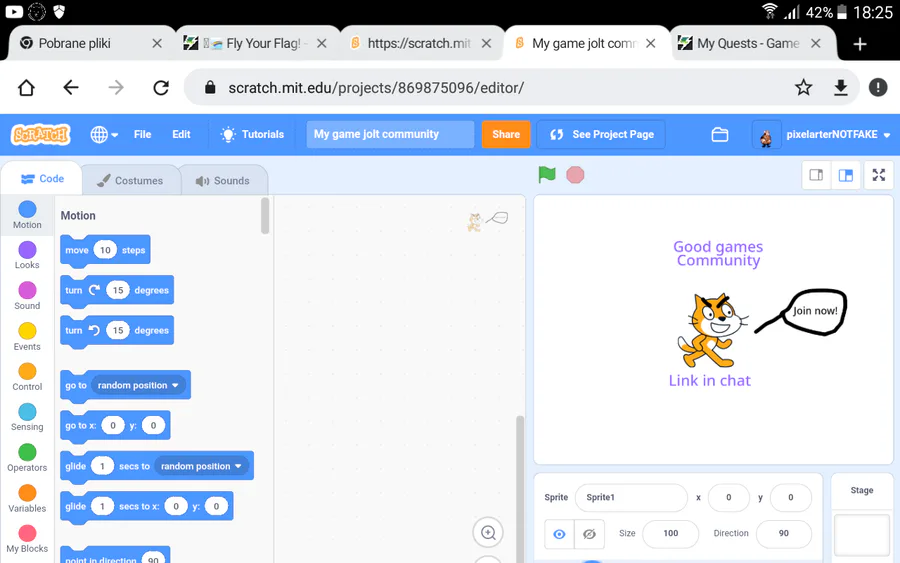
Task: Open Tutorials with the lightbulb
Action: (253, 134)
